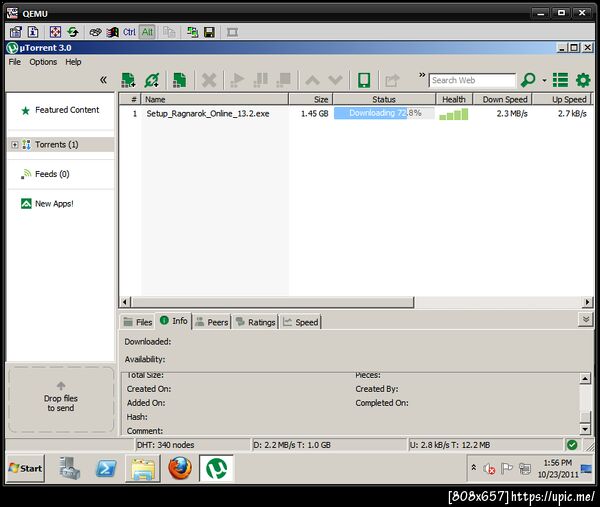Open the uTorrent Remote device icon
600x507 pixels.
coord(364,80)
